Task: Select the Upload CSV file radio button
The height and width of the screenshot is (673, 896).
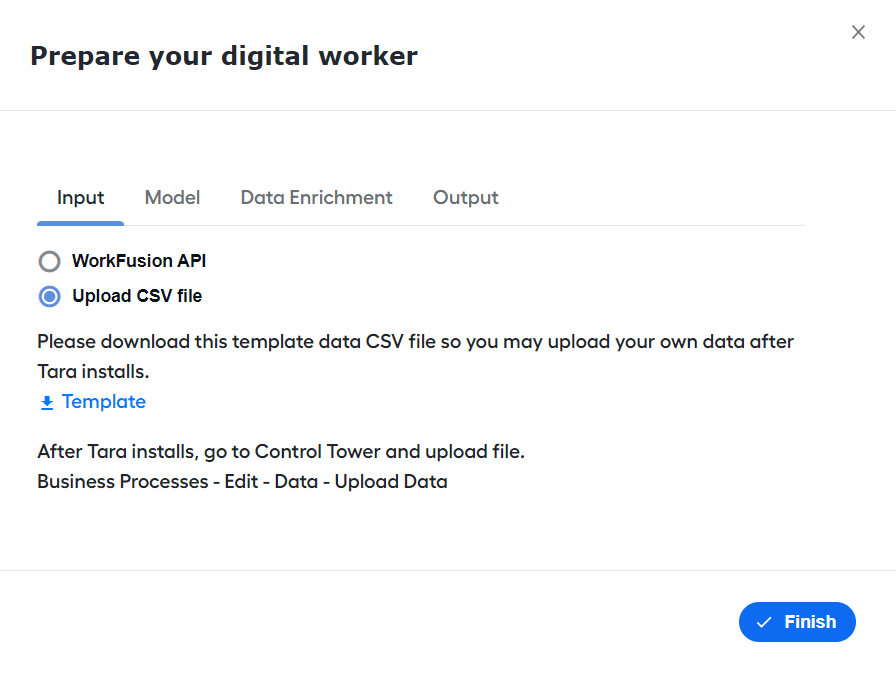Action: (x=50, y=297)
